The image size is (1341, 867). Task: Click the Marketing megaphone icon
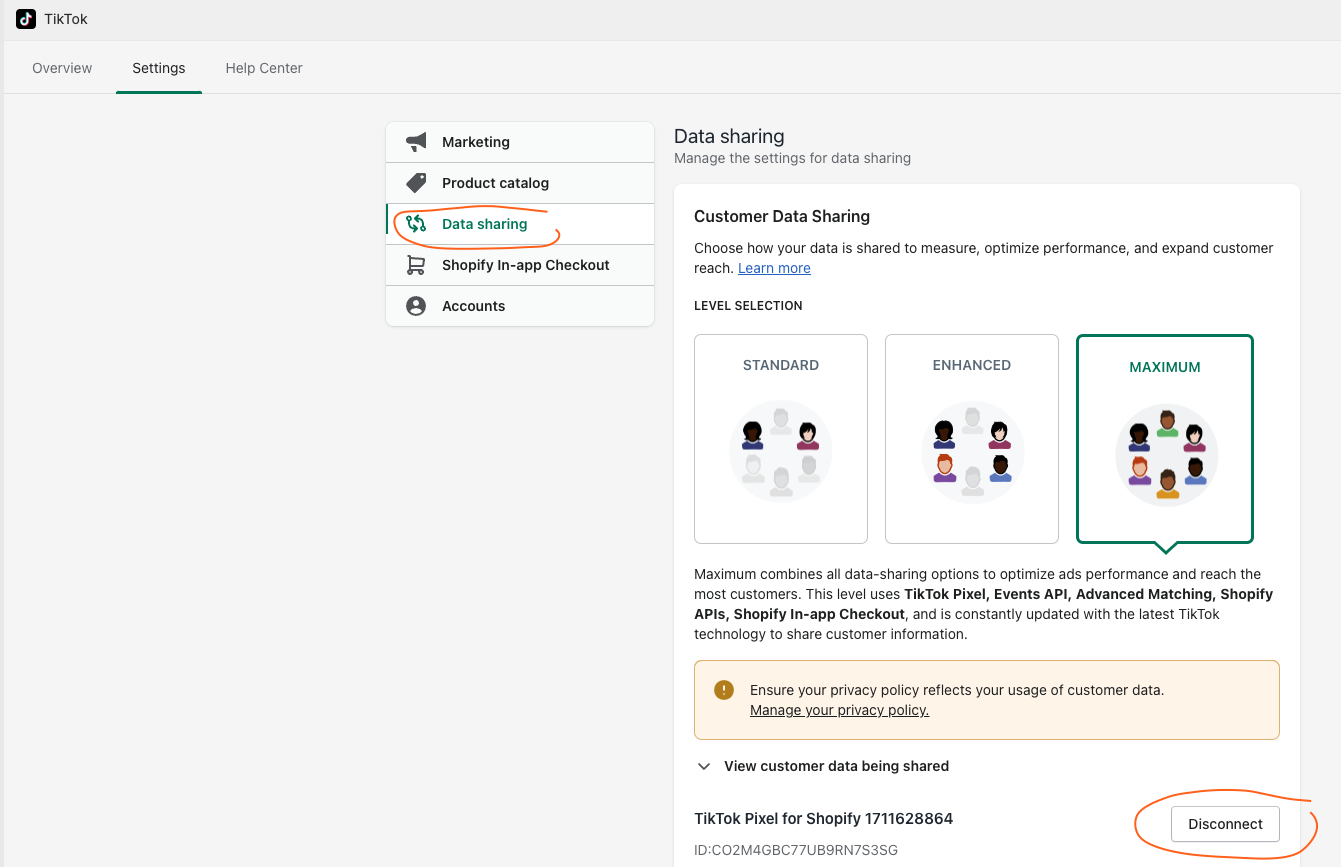pos(416,142)
